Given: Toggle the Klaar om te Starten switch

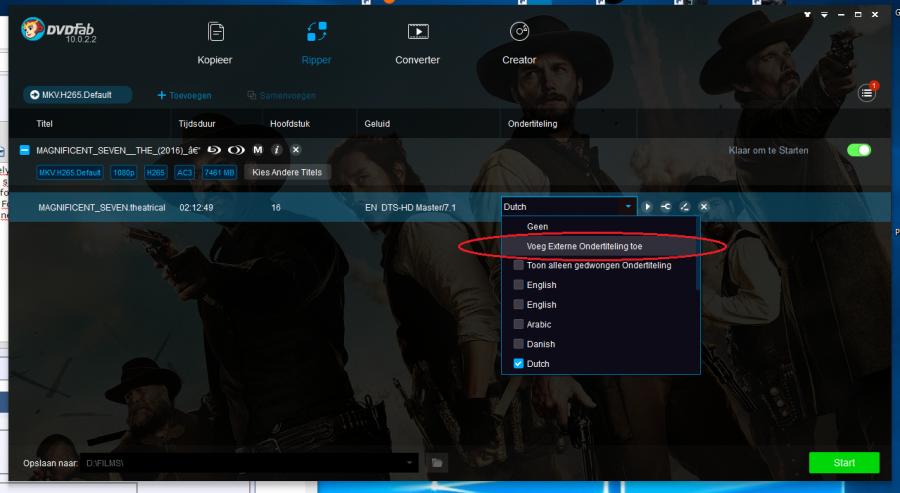Looking at the screenshot, I should click(x=859, y=150).
